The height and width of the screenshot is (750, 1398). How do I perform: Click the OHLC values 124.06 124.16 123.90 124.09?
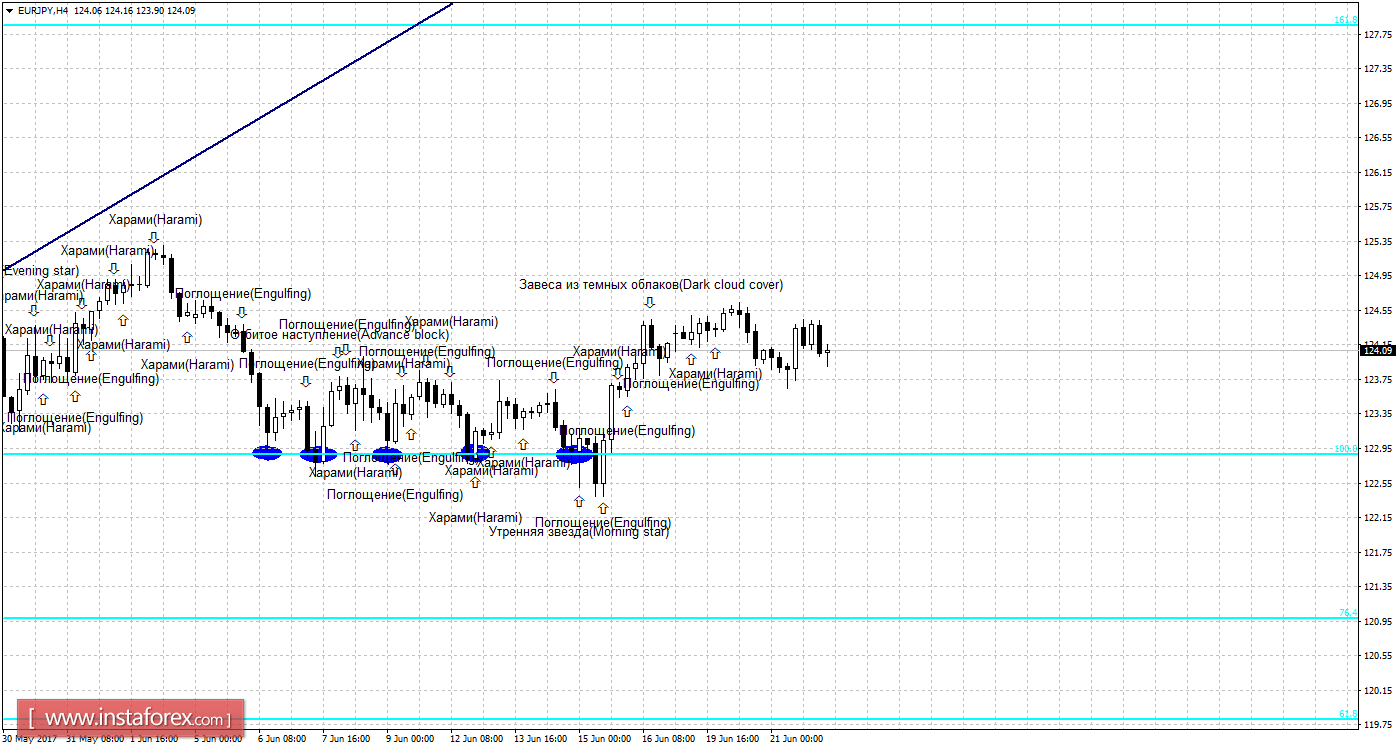click(134, 10)
